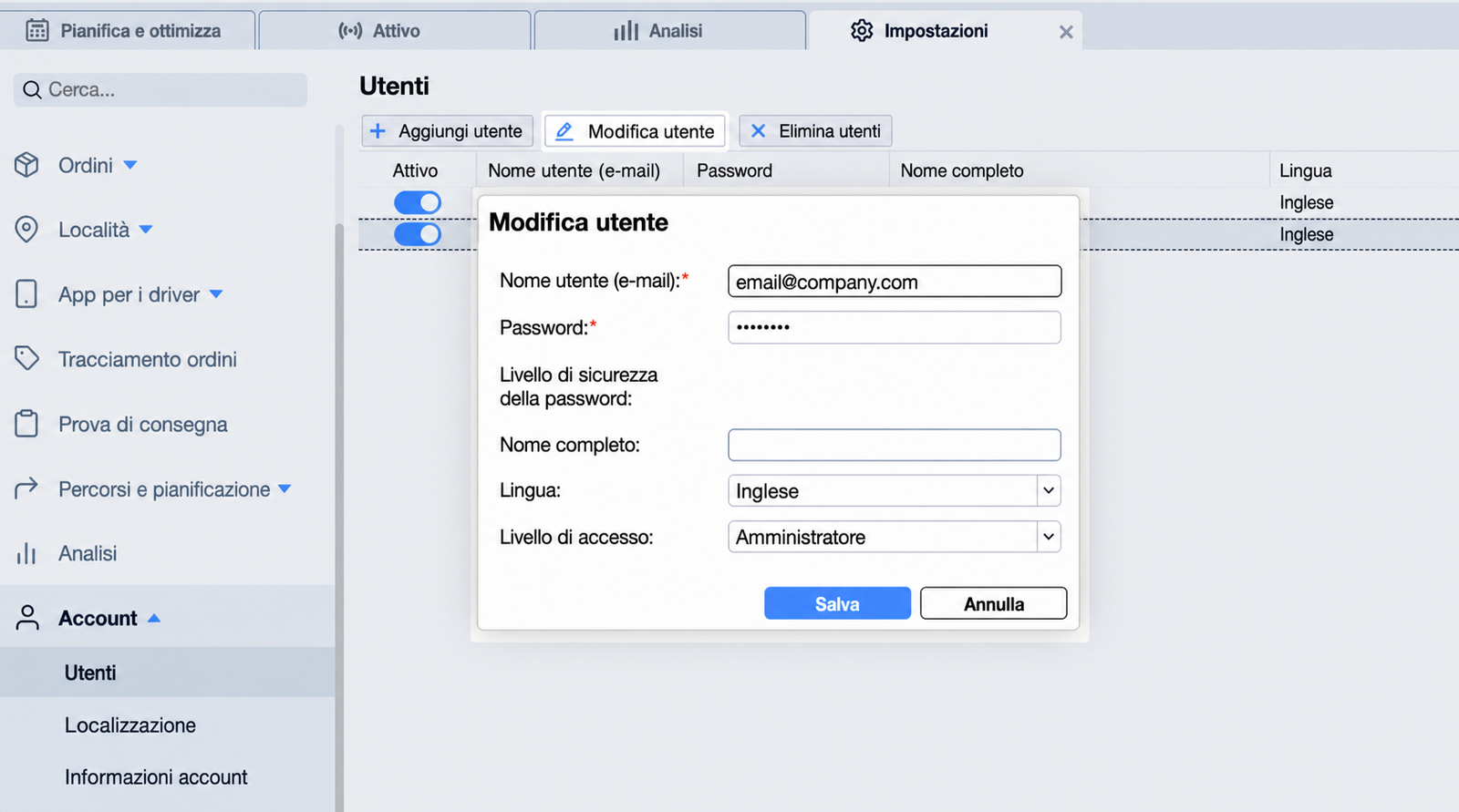Expand Percorsi e pianificazione arrow
1459x812 pixels.
(285, 488)
